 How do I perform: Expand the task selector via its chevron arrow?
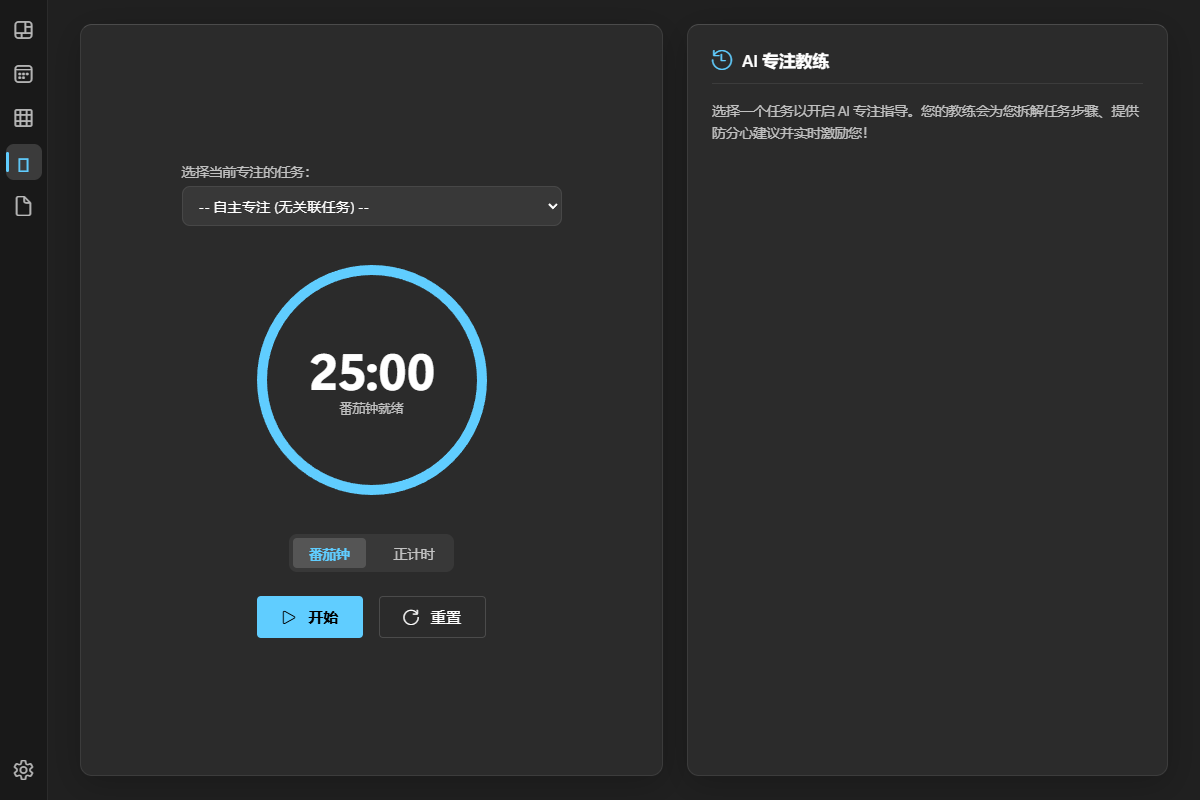(x=552, y=206)
